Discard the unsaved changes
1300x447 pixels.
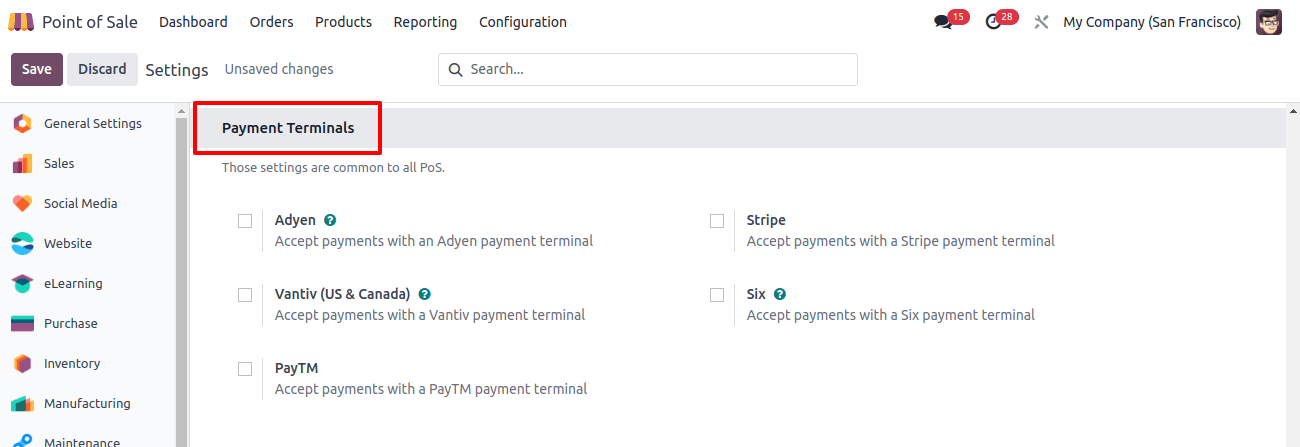point(102,69)
